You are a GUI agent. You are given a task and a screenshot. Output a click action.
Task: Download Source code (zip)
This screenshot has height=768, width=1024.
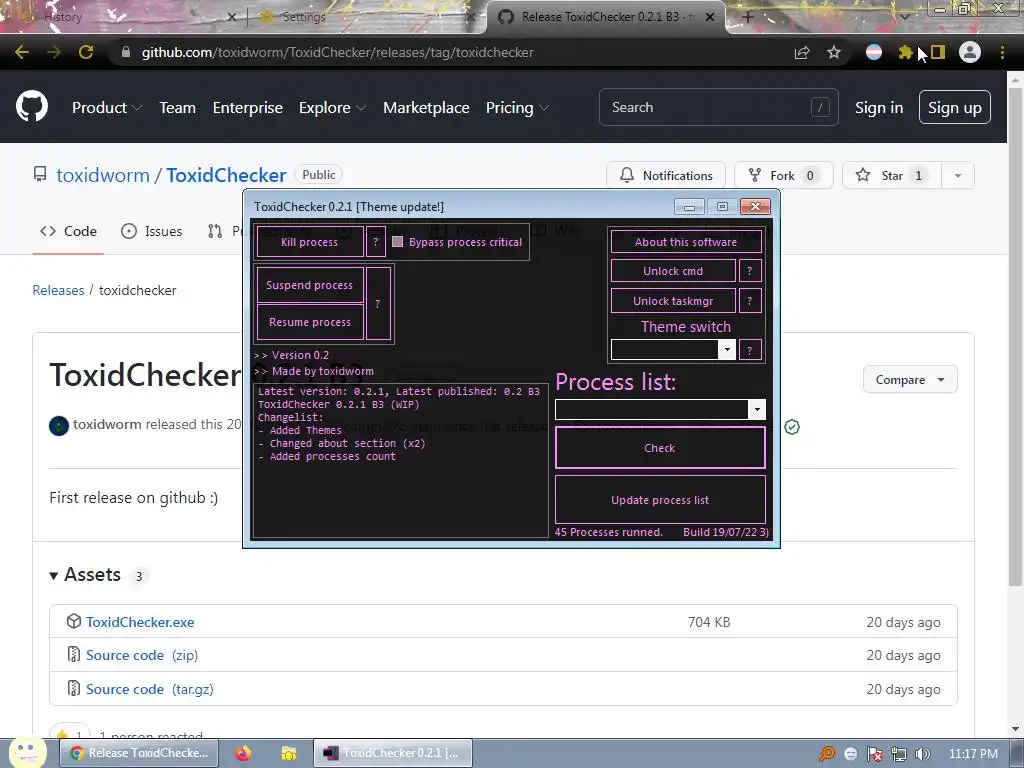pyautogui.click(x=142, y=655)
